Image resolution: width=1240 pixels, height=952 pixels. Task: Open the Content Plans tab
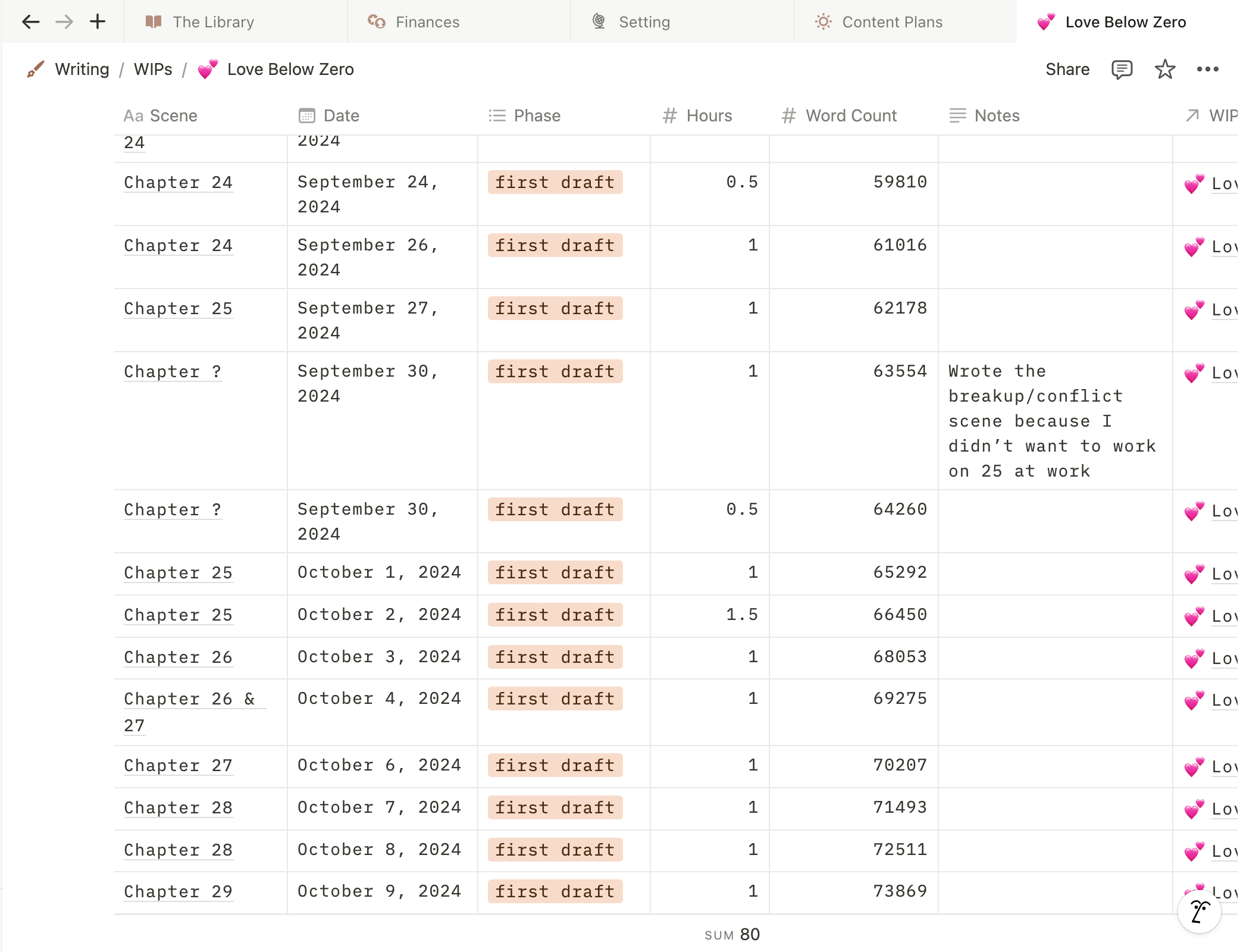coord(891,22)
